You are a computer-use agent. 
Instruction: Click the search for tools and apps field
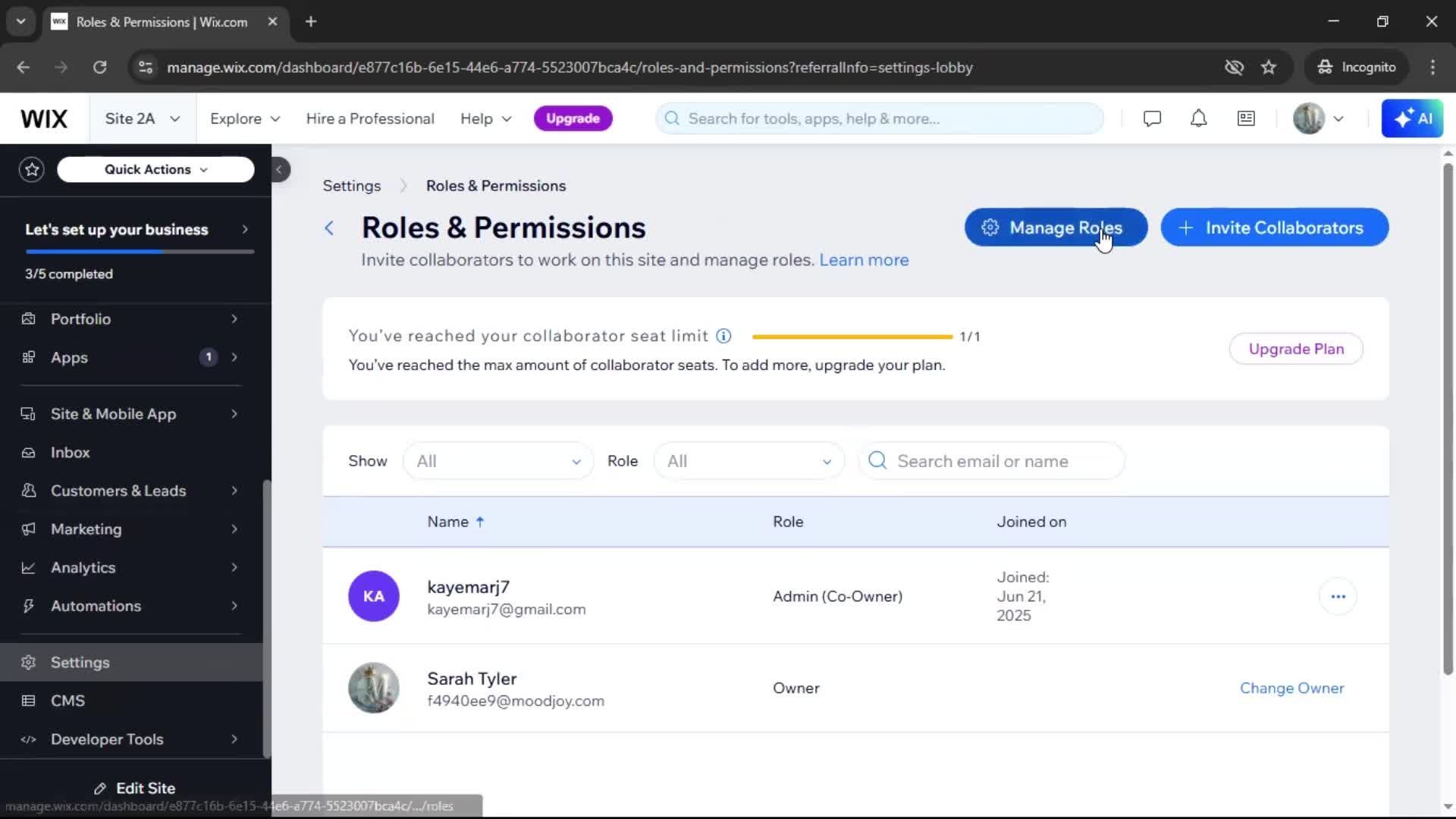point(880,118)
